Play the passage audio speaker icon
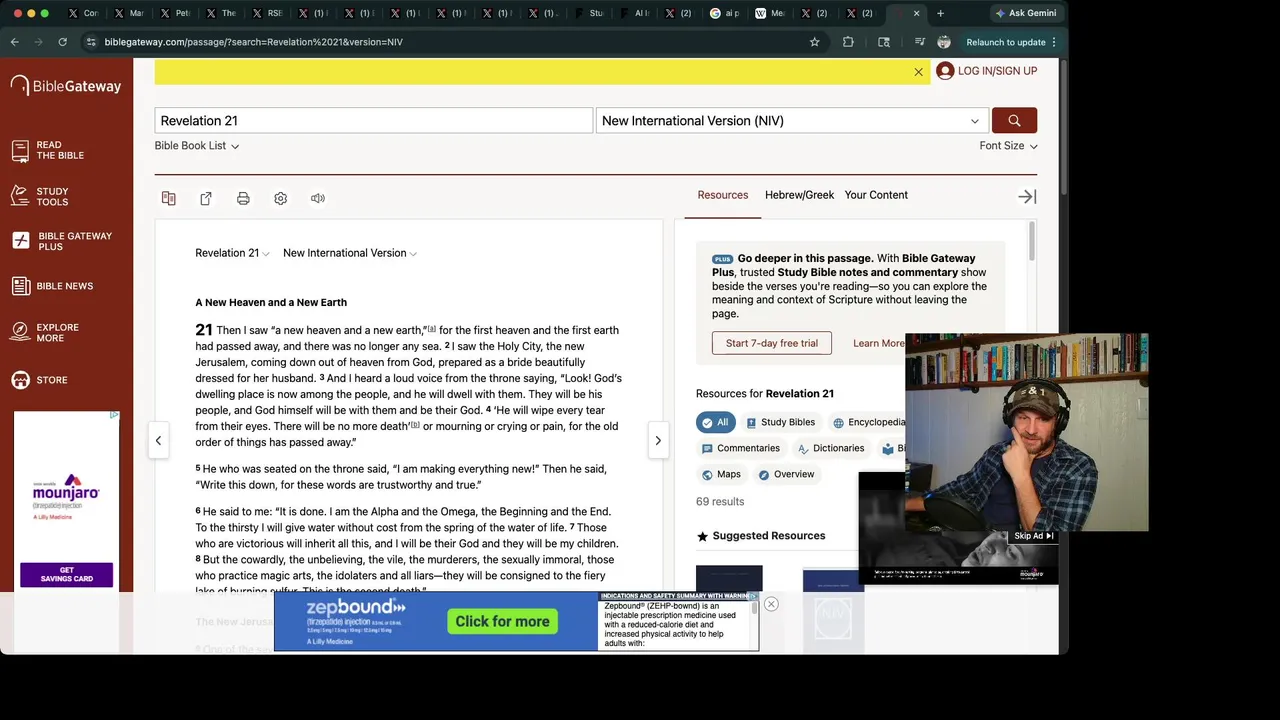The height and width of the screenshot is (720, 1280). 318,198
